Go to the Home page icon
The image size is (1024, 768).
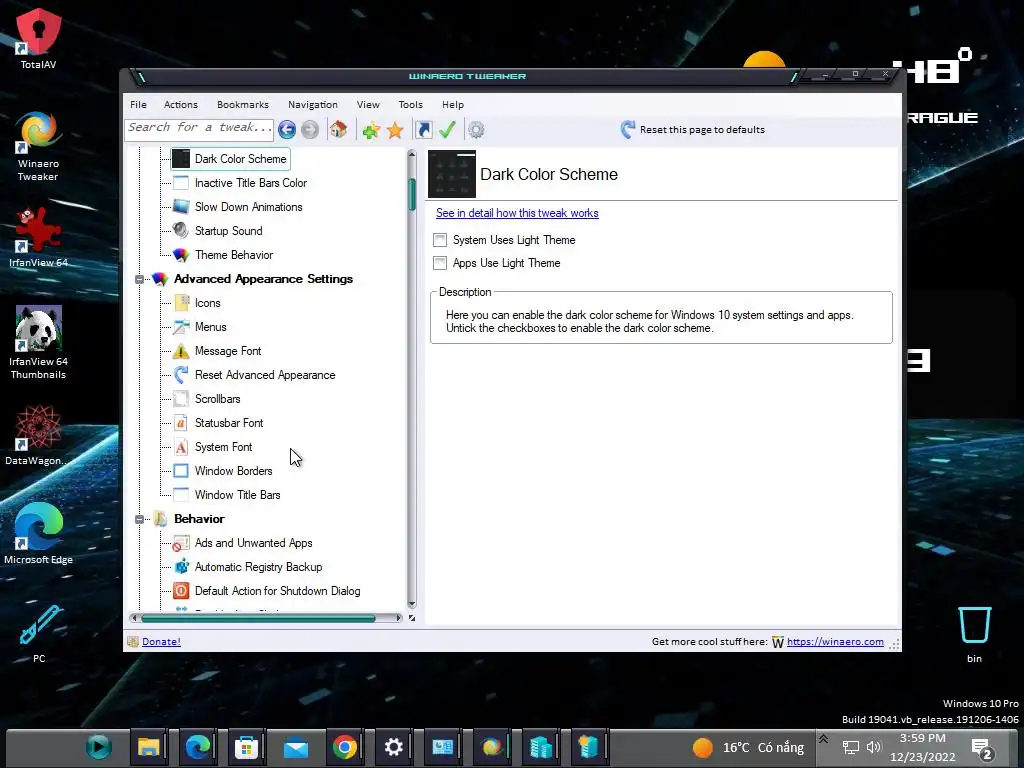(x=338, y=129)
